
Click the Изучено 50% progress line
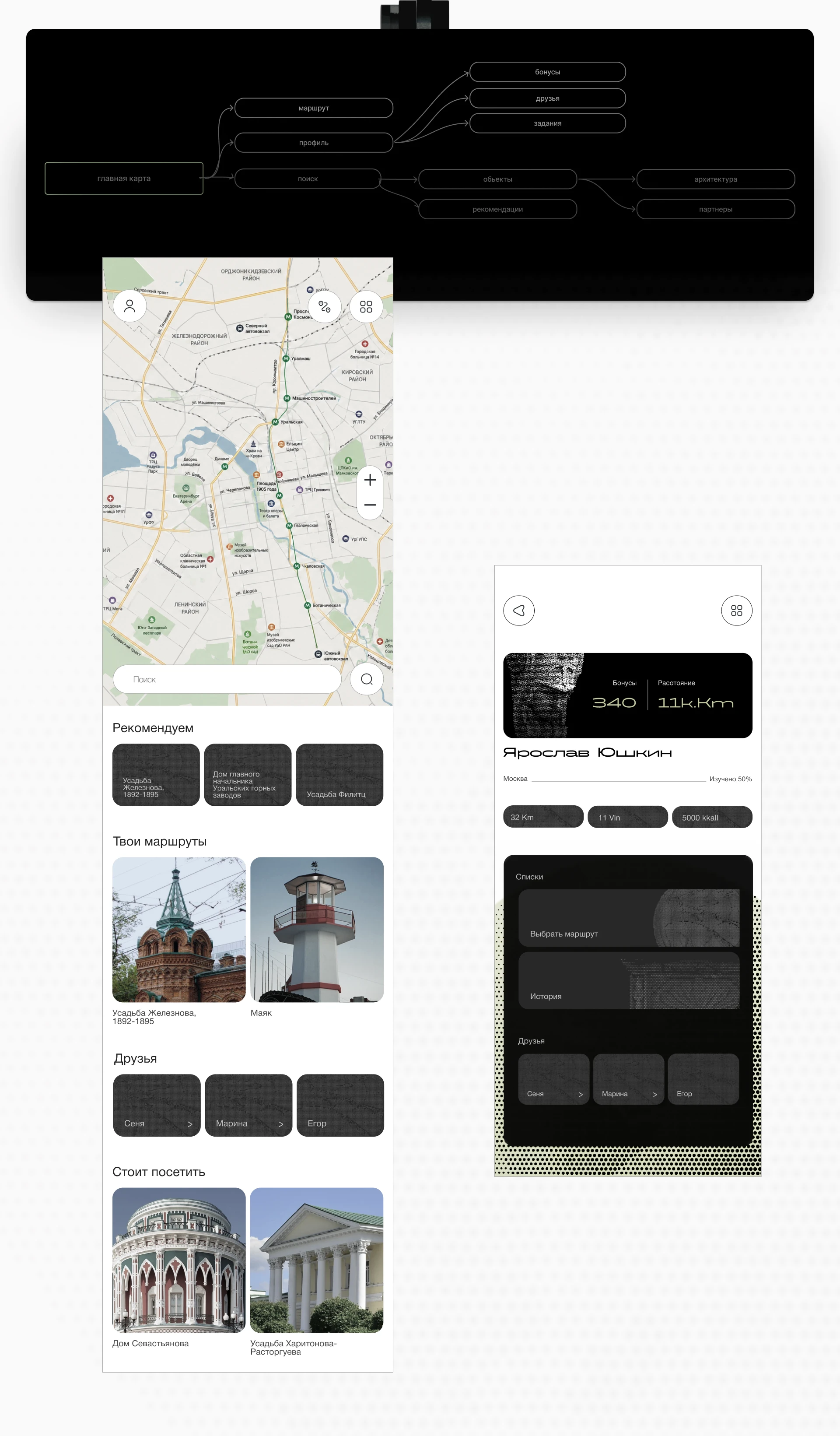click(619, 780)
